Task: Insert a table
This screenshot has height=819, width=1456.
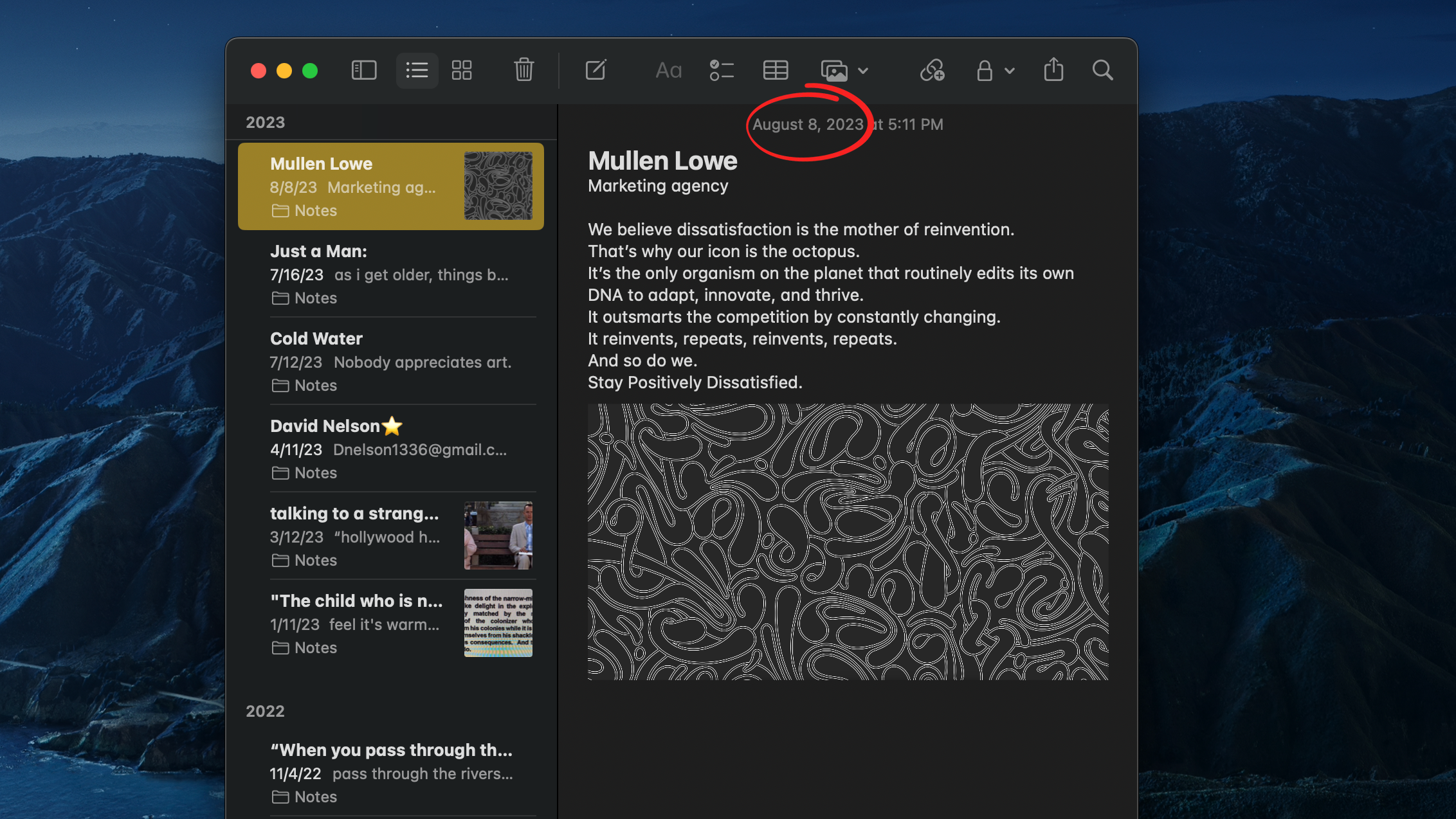Action: point(776,70)
